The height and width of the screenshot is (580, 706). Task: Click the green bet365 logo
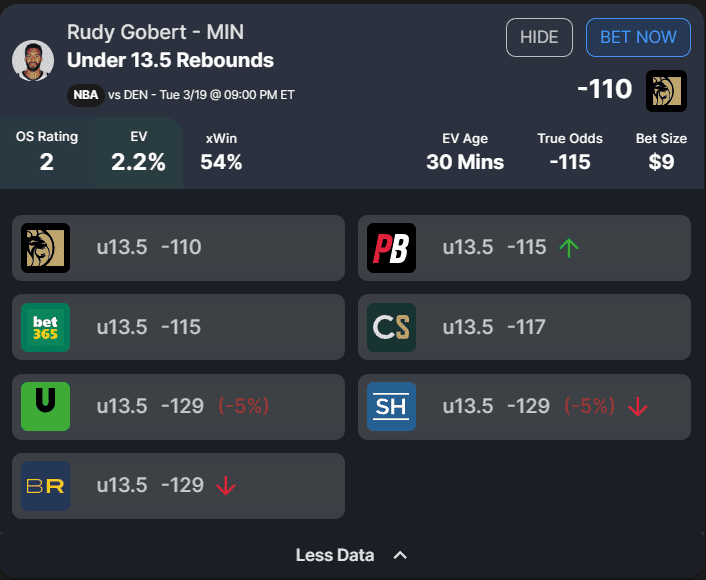(45, 327)
